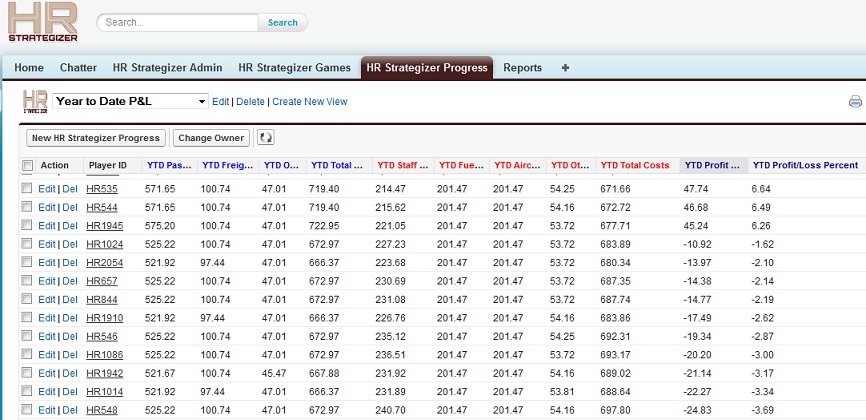Open the HR Strategizer Admin tab
Viewport: 866px width, 420px height.
pos(167,67)
